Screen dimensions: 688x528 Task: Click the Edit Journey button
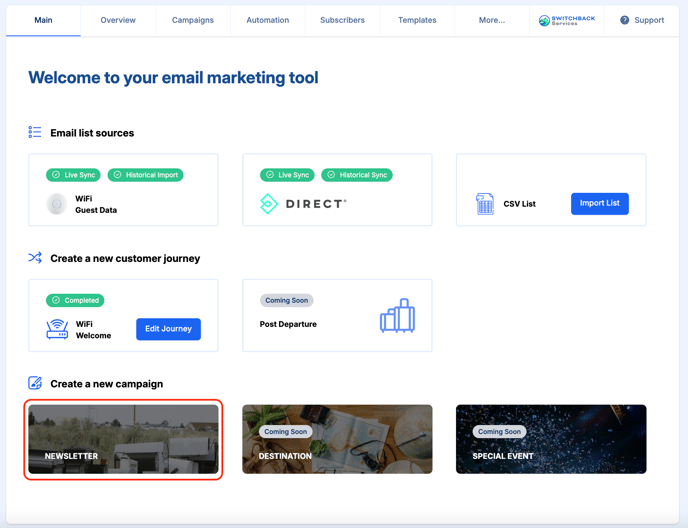168,329
